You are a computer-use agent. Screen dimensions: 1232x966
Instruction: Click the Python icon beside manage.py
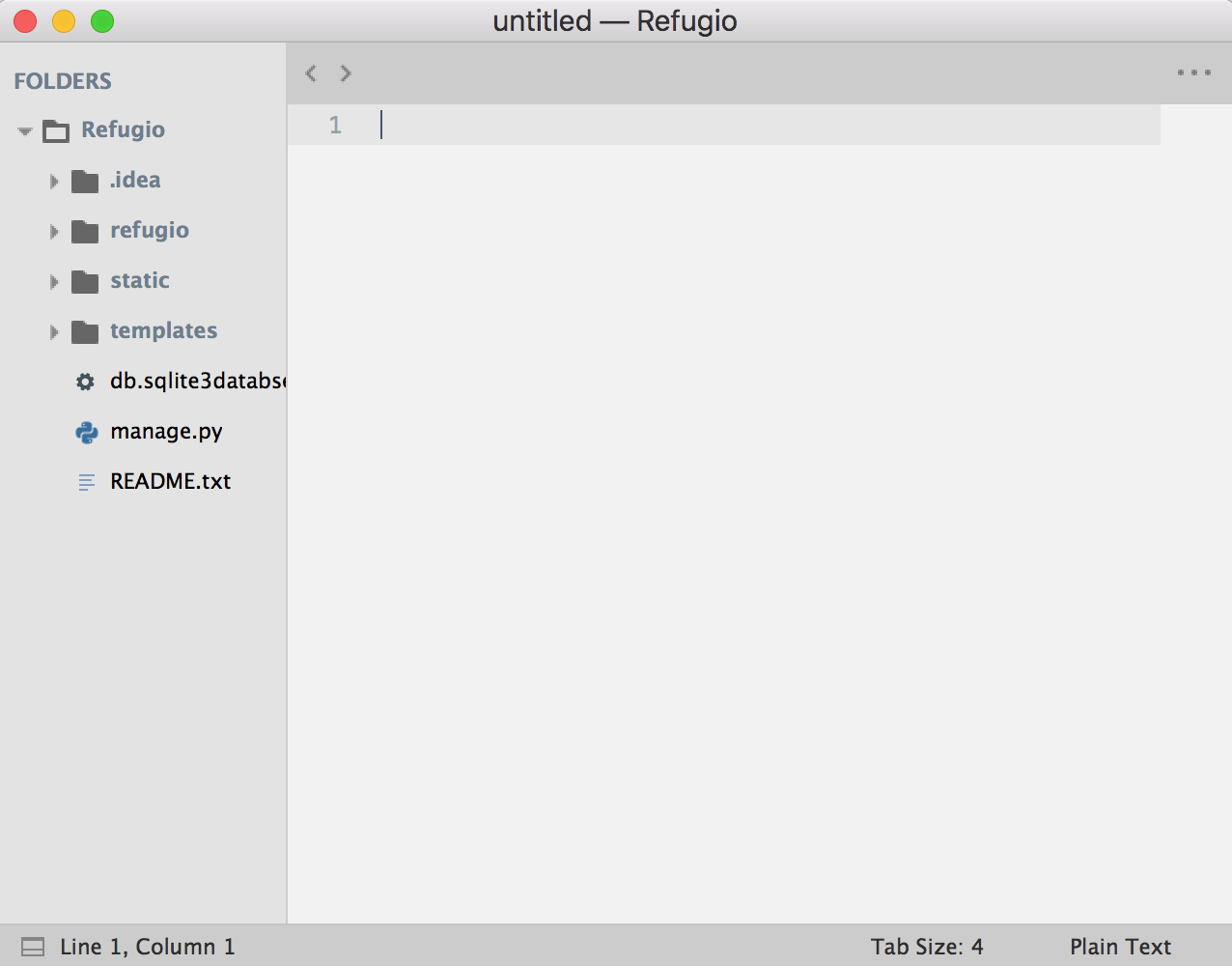(x=87, y=432)
